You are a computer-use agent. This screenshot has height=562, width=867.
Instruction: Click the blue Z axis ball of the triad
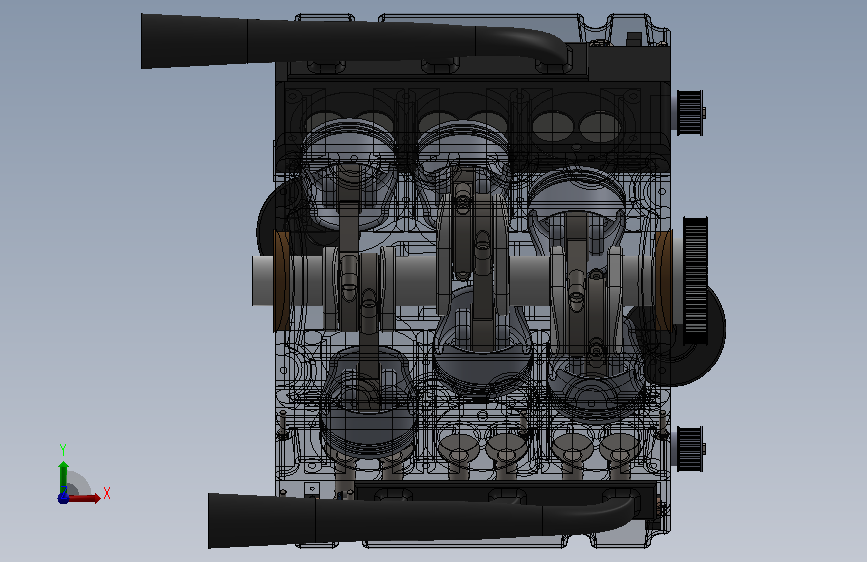(x=63, y=498)
